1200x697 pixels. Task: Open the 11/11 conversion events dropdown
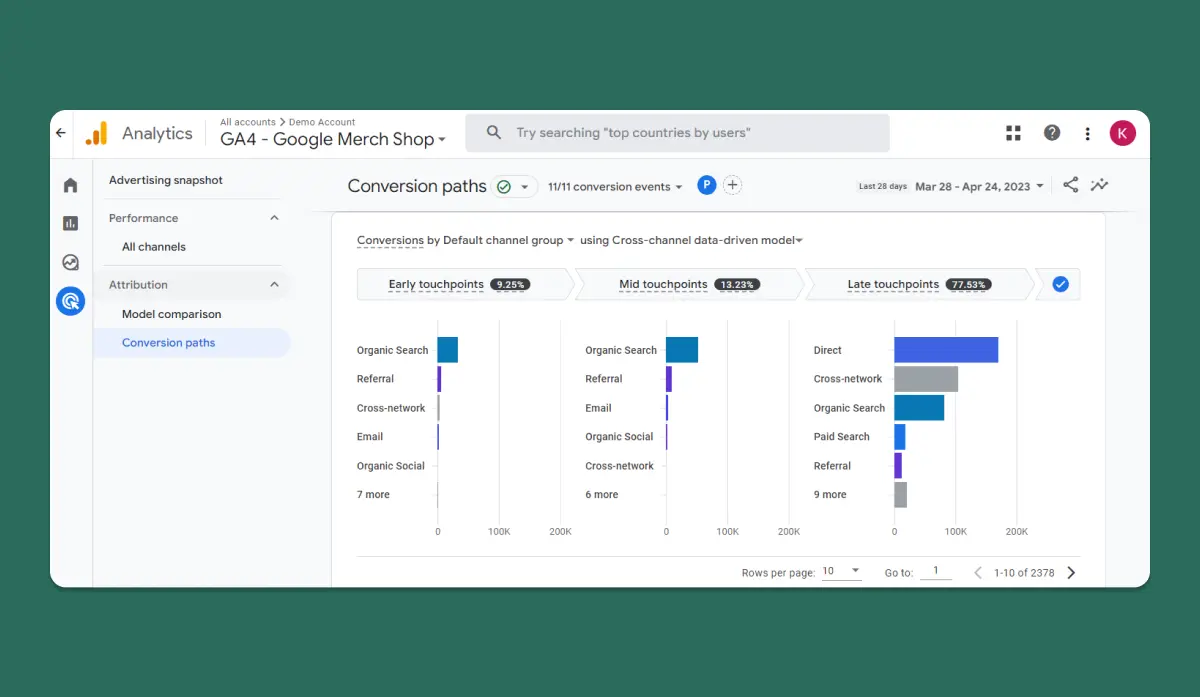[615, 187]
